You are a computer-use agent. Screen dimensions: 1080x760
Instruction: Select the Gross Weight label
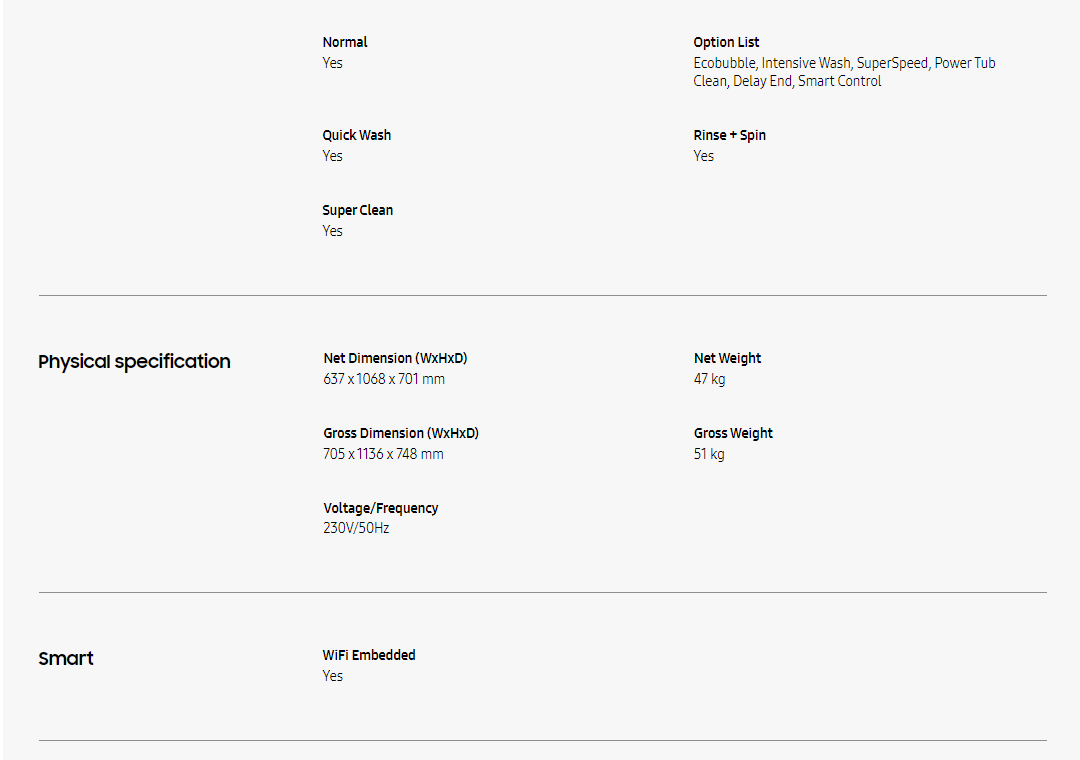tap(733, 433)
